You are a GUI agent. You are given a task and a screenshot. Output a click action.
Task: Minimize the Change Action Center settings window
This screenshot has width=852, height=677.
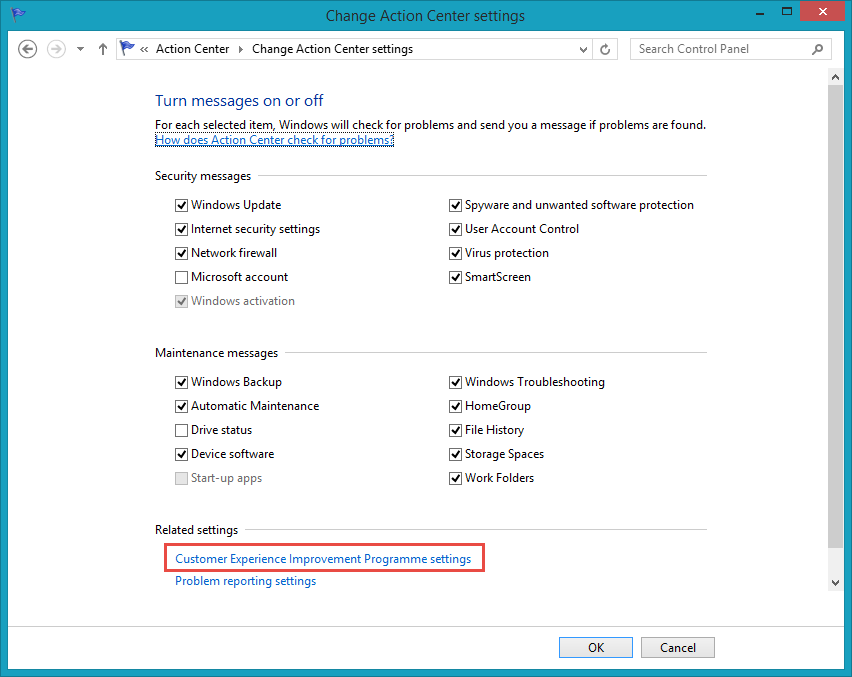pyautogui.click(x=760, y=12)
